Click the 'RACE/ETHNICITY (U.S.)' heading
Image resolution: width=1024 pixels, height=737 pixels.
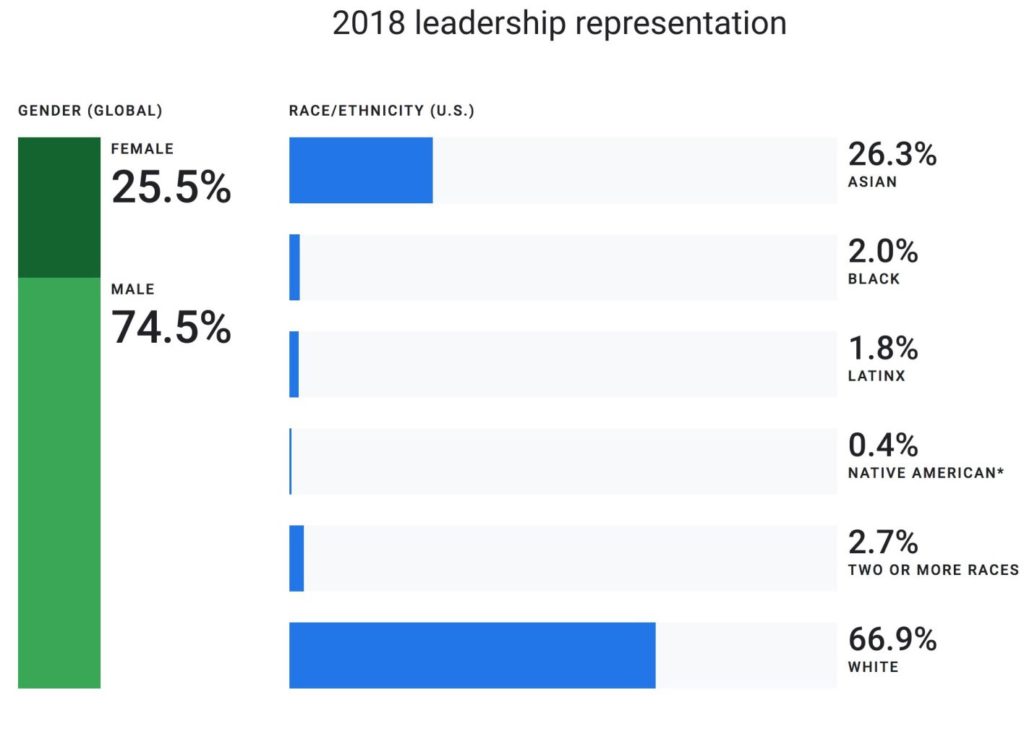point(381,110)
